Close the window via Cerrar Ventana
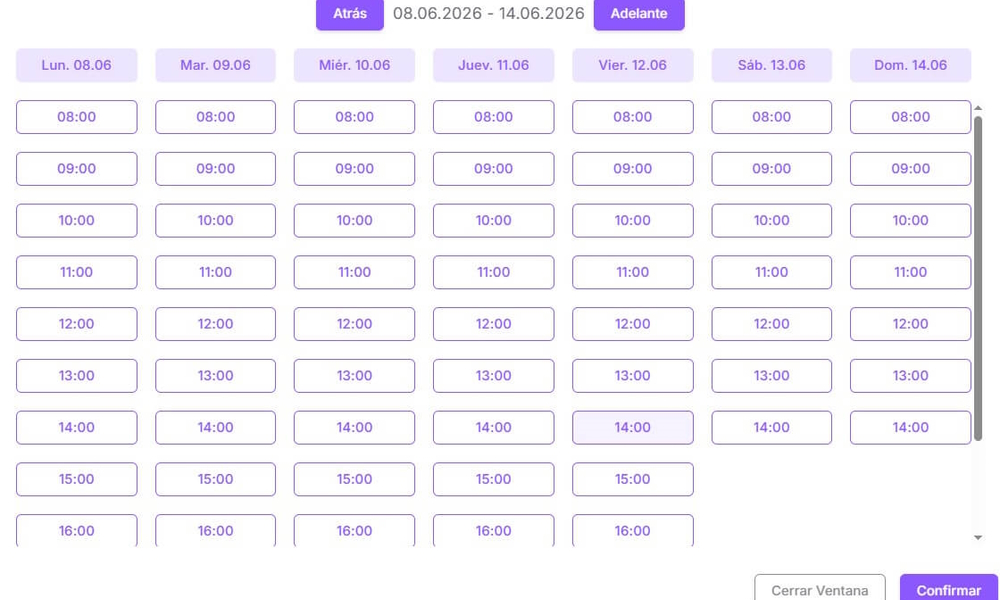 click(x=820, y=590)
